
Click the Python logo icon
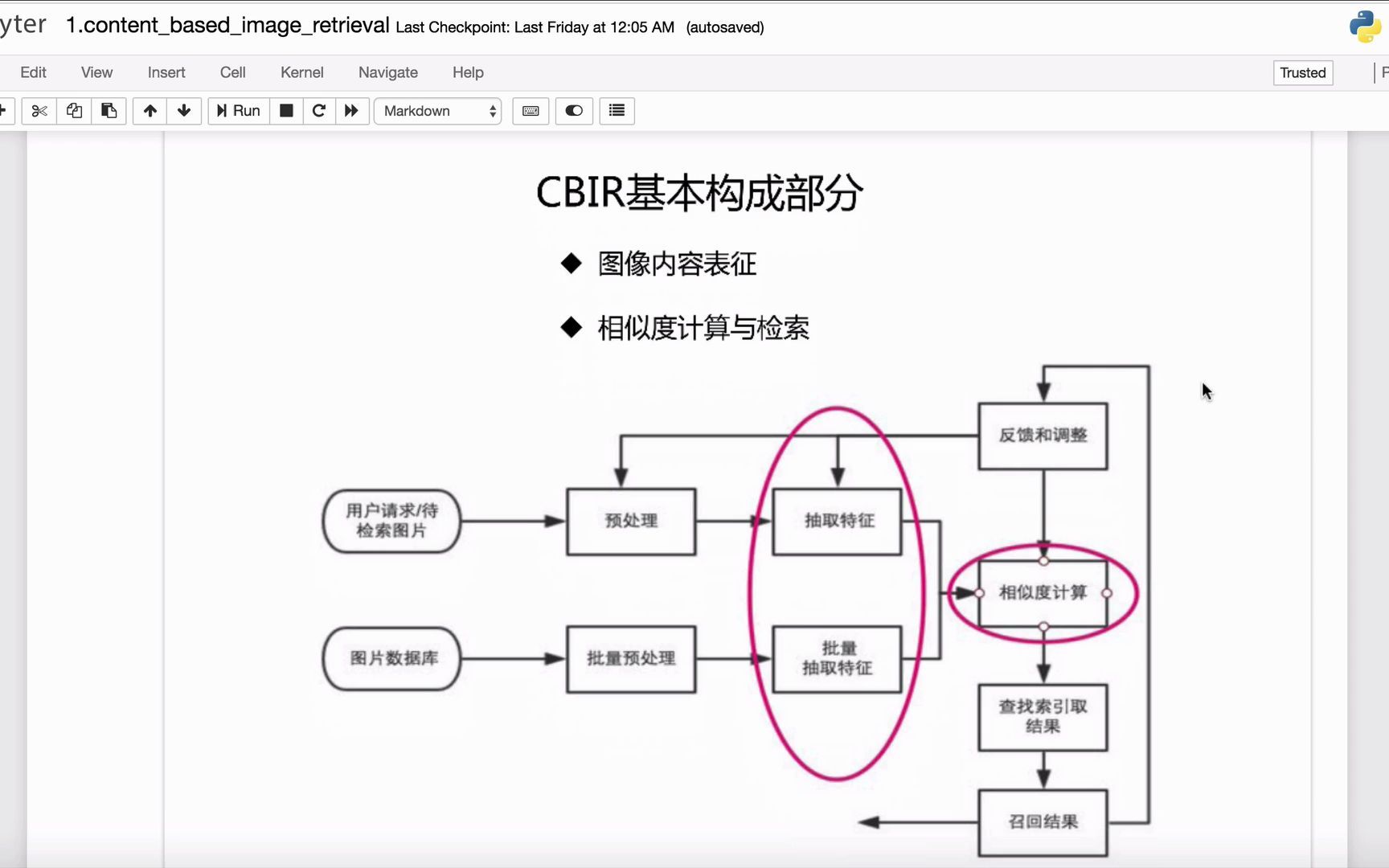click(x=1365, y=27)
